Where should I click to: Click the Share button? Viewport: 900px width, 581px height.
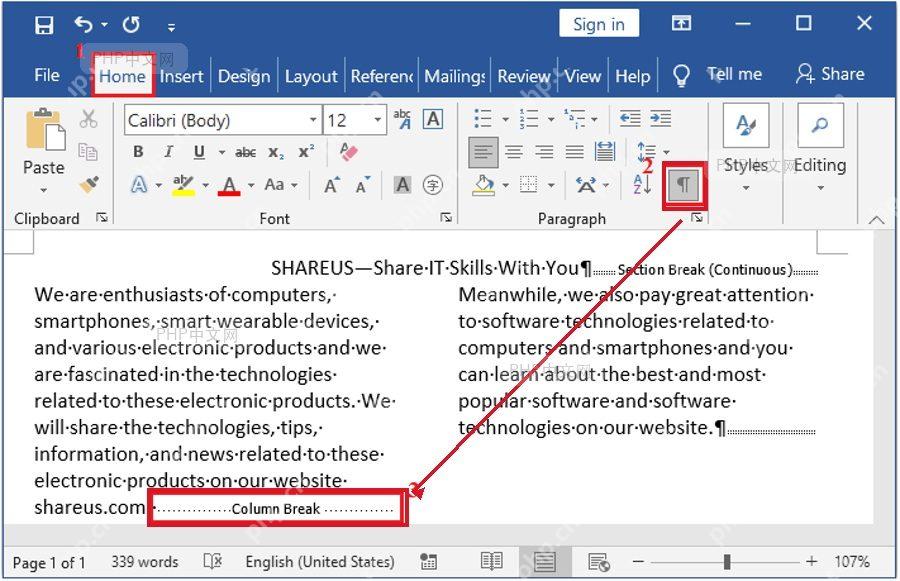coord(830,74)
